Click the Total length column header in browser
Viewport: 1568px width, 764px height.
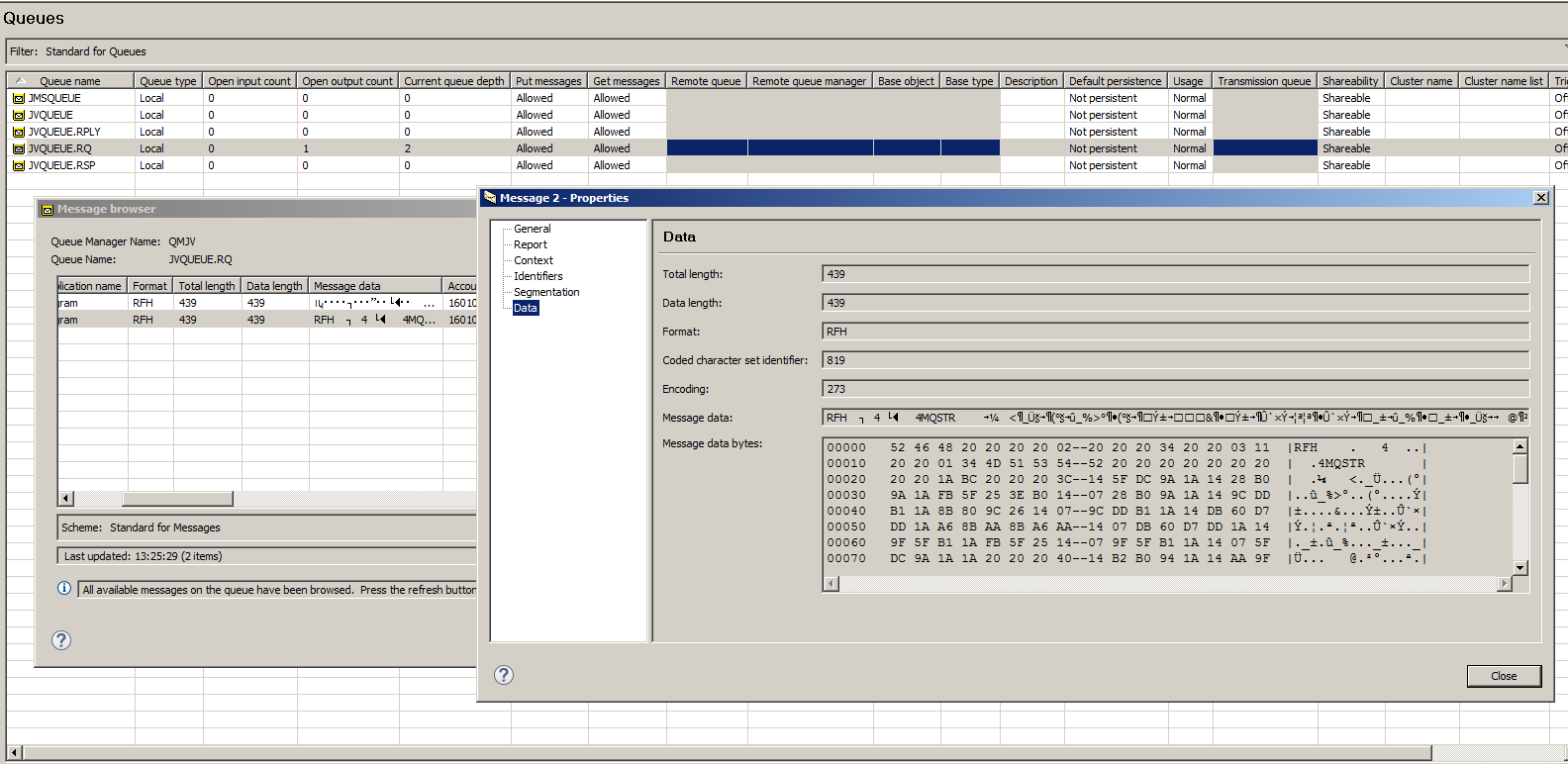(x=206, y=286)
